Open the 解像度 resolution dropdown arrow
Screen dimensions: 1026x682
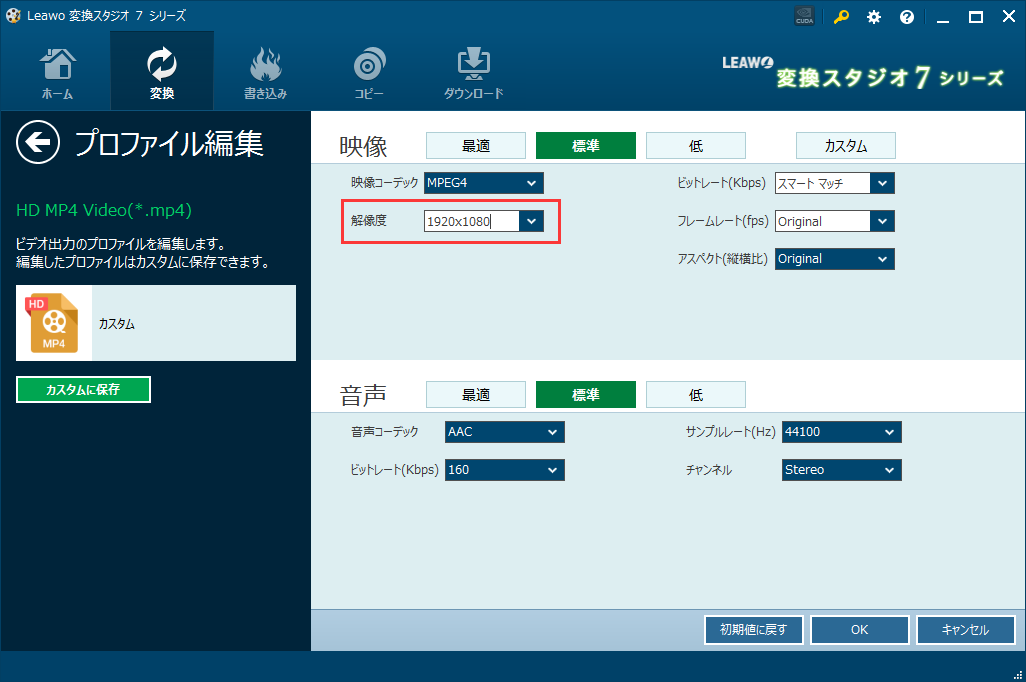(532, 221)
